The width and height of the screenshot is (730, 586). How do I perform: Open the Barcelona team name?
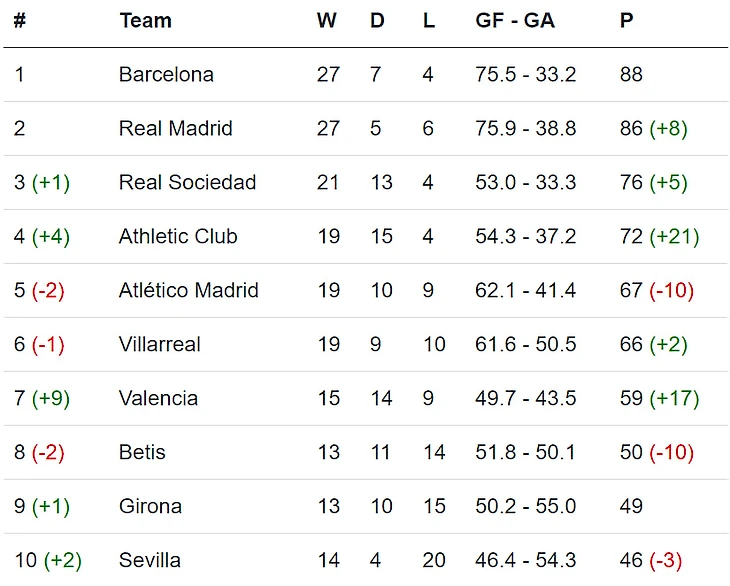pyautogui.click(x=166, y=75)
